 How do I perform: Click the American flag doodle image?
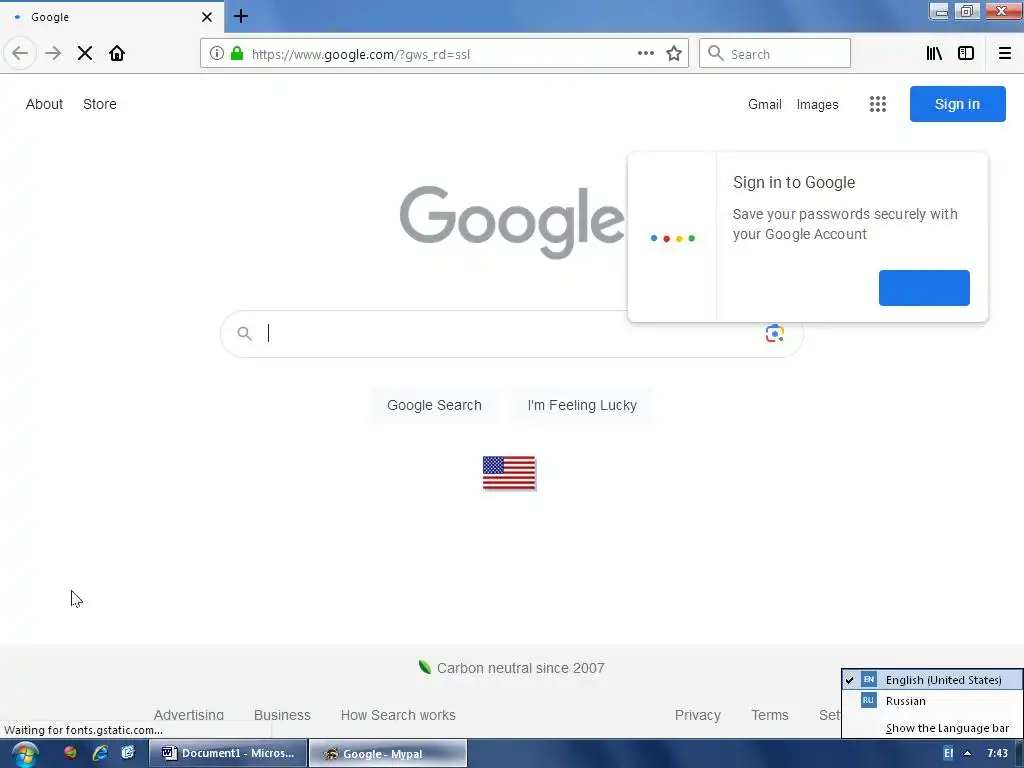coord(509,473)
